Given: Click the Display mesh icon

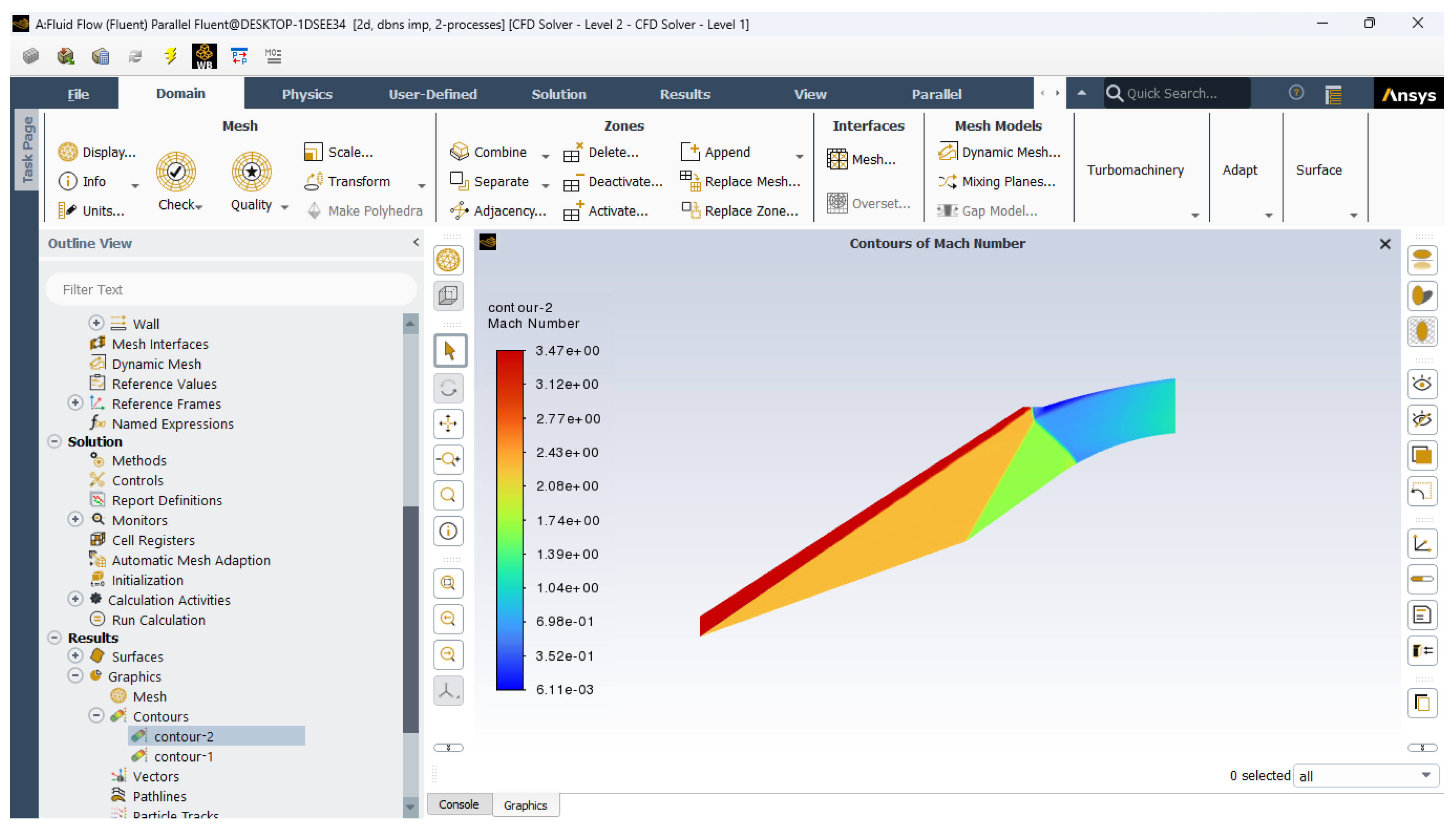Looking at the screenshot, I should point(68,152).
